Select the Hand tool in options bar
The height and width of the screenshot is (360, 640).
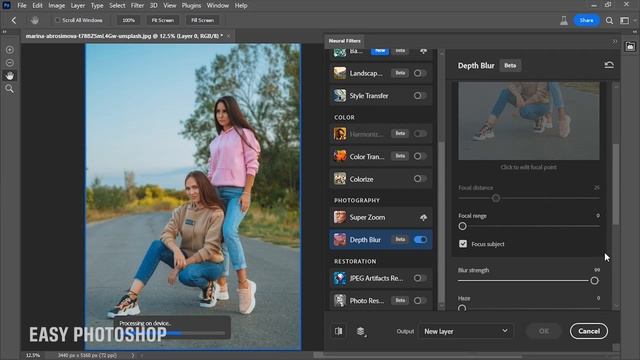35,20
